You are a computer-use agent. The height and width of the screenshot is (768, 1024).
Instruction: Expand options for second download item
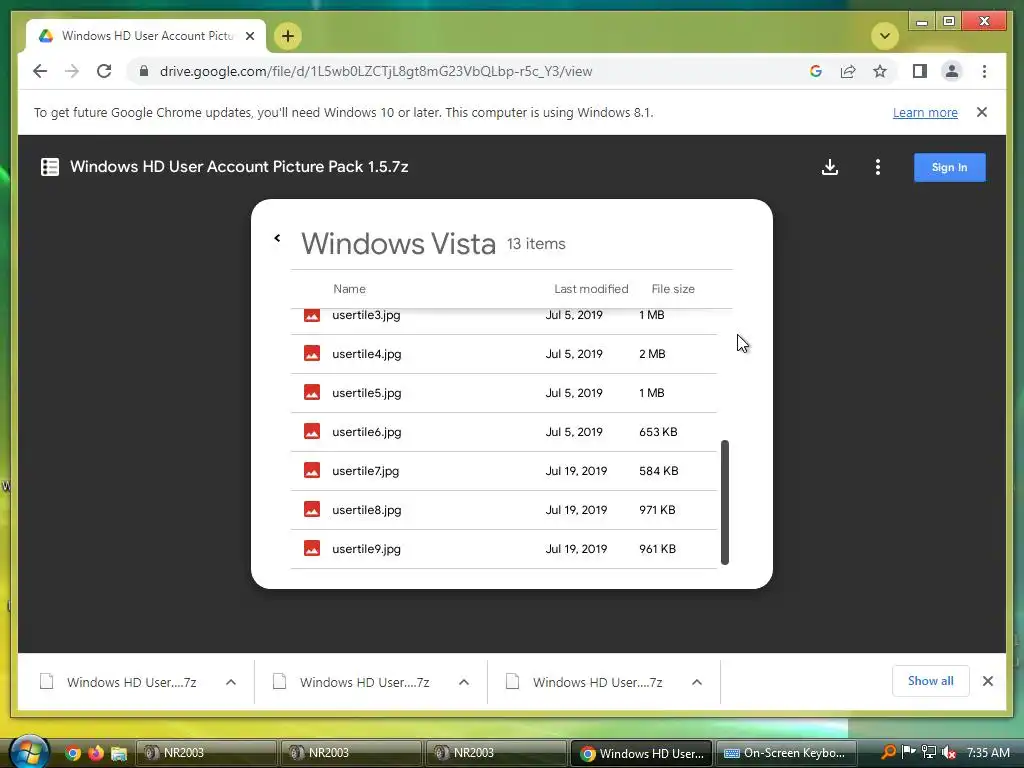pos(464,682)
